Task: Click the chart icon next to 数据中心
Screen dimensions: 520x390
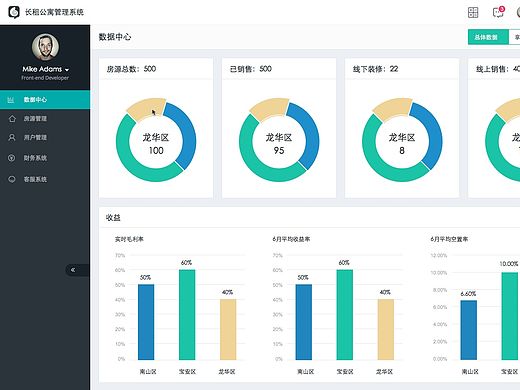Action: tap(11, 100)
